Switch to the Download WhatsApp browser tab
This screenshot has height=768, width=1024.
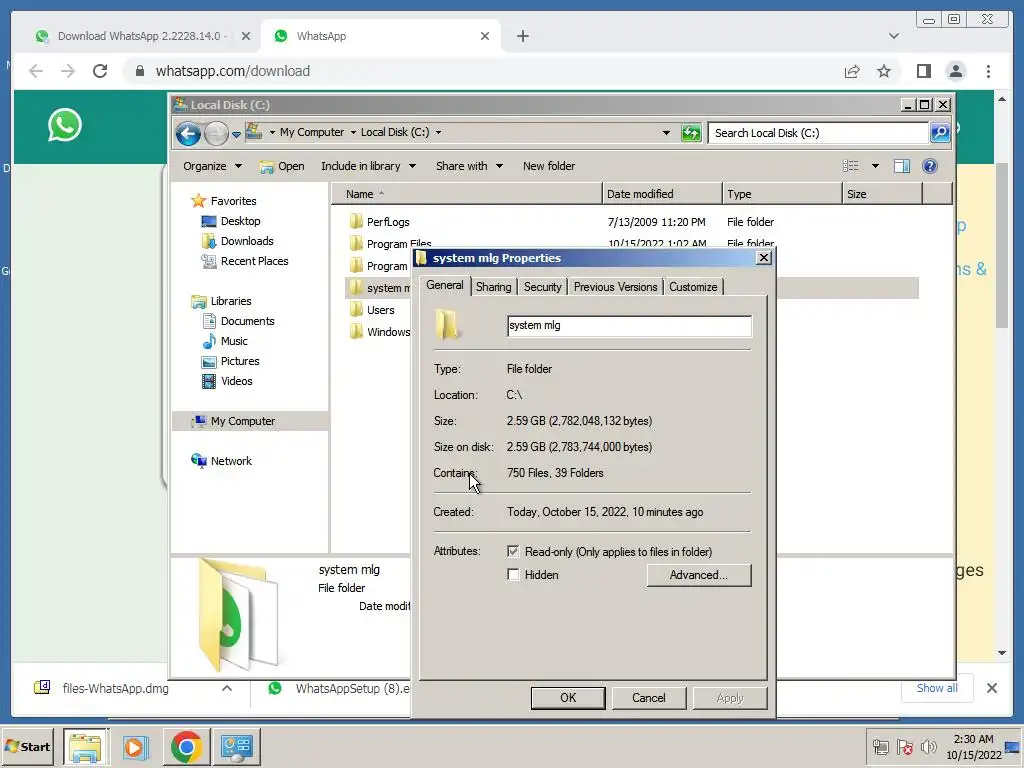[140, 37]
